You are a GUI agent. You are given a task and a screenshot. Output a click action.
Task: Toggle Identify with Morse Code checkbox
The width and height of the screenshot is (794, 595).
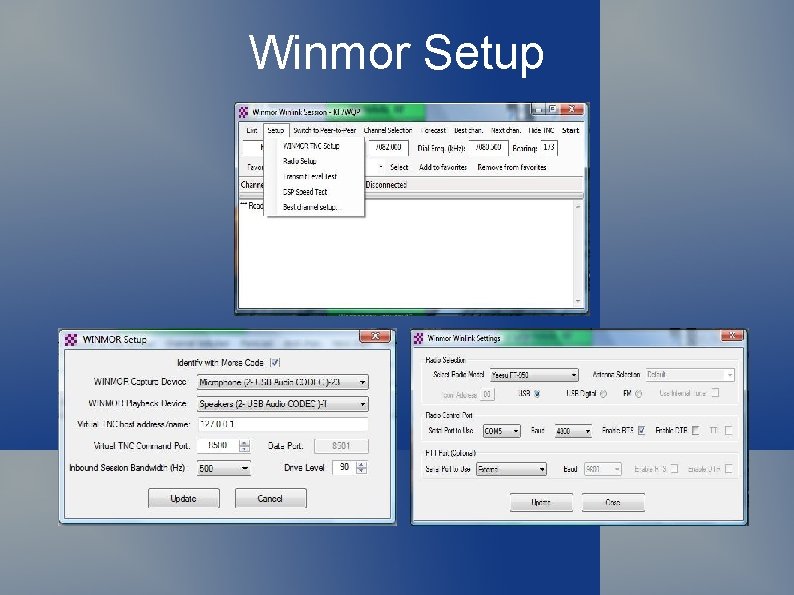[x=275, y=363]
